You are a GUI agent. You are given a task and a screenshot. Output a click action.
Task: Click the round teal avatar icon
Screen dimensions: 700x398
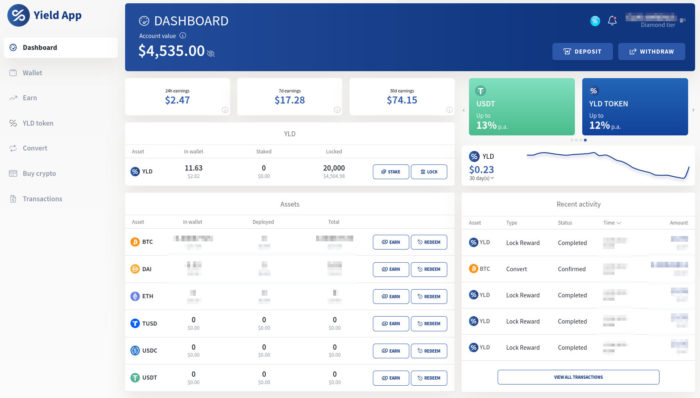point(595,21)
